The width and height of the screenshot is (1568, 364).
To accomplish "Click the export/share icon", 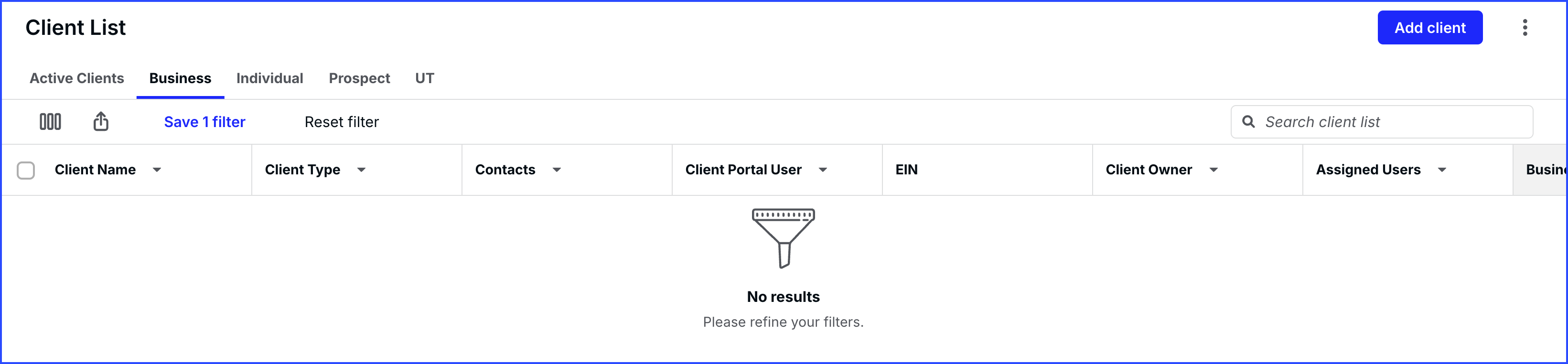I will 101,122.
